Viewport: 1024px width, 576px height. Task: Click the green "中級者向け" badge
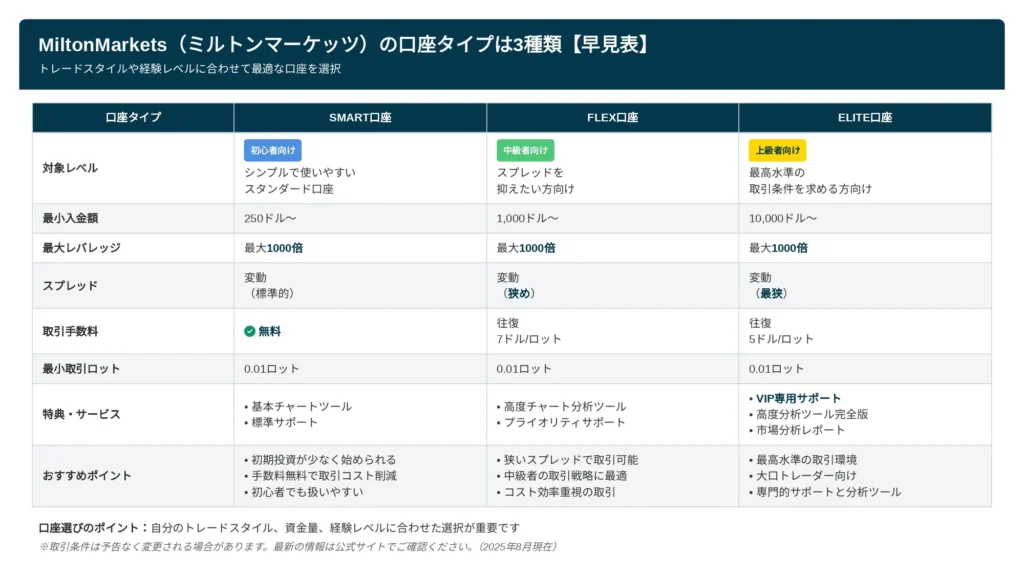(x=525, y=150)
